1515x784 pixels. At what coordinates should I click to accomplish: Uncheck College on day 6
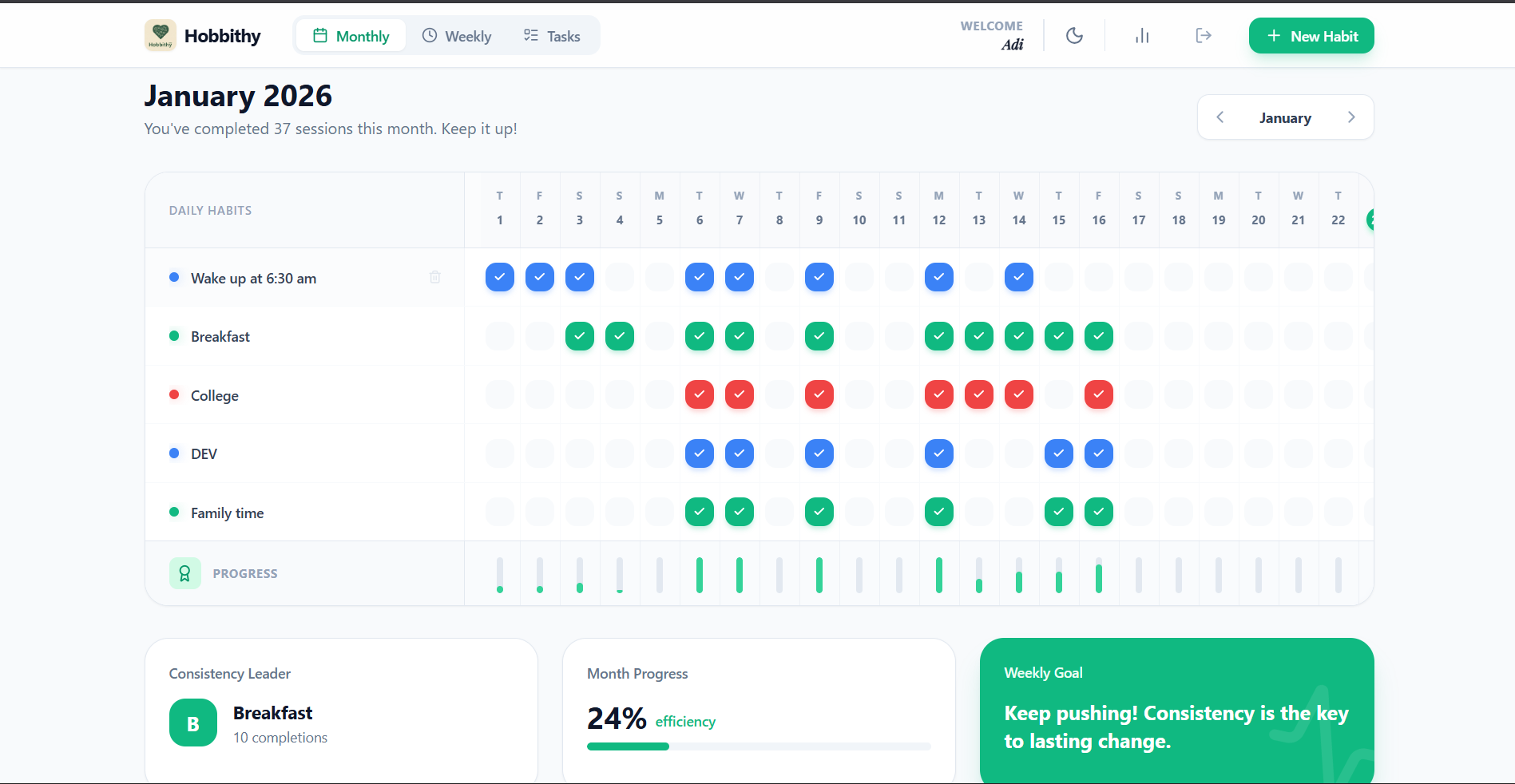(x=700, y=394)
